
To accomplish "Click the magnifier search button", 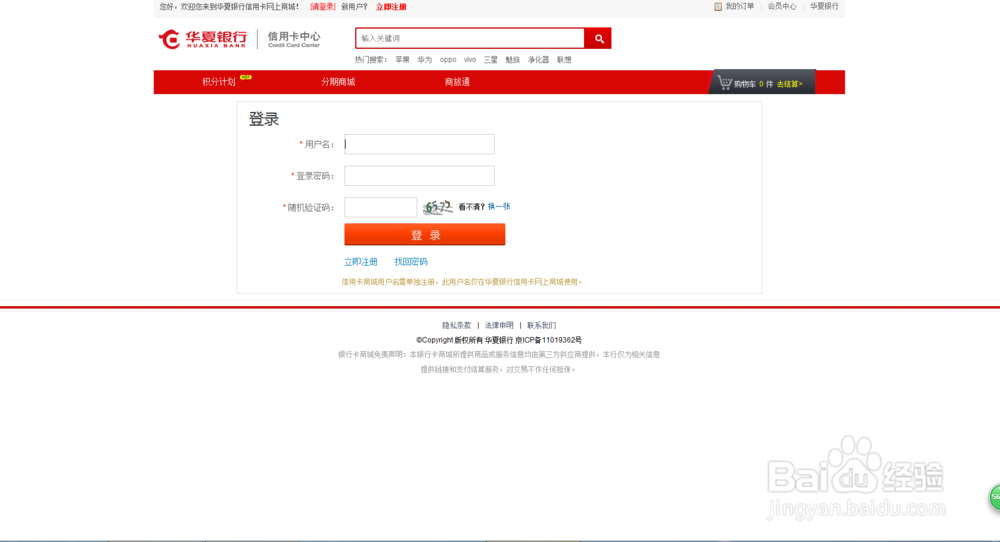I will (598, 38).
